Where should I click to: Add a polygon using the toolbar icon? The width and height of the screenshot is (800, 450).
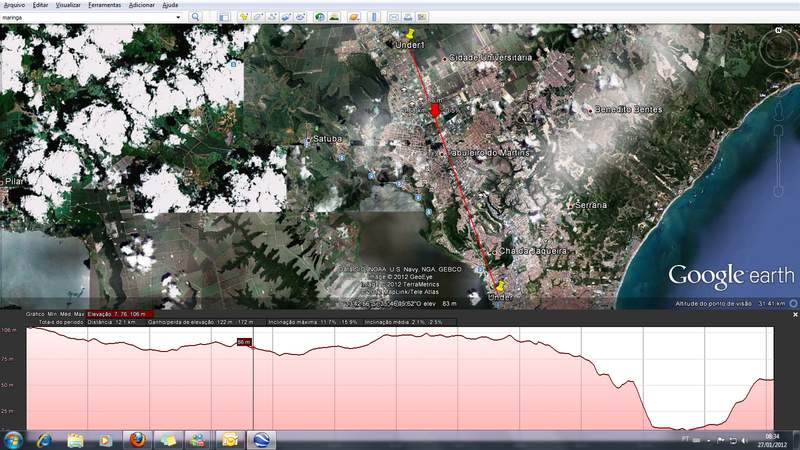(x=258, y=17)
